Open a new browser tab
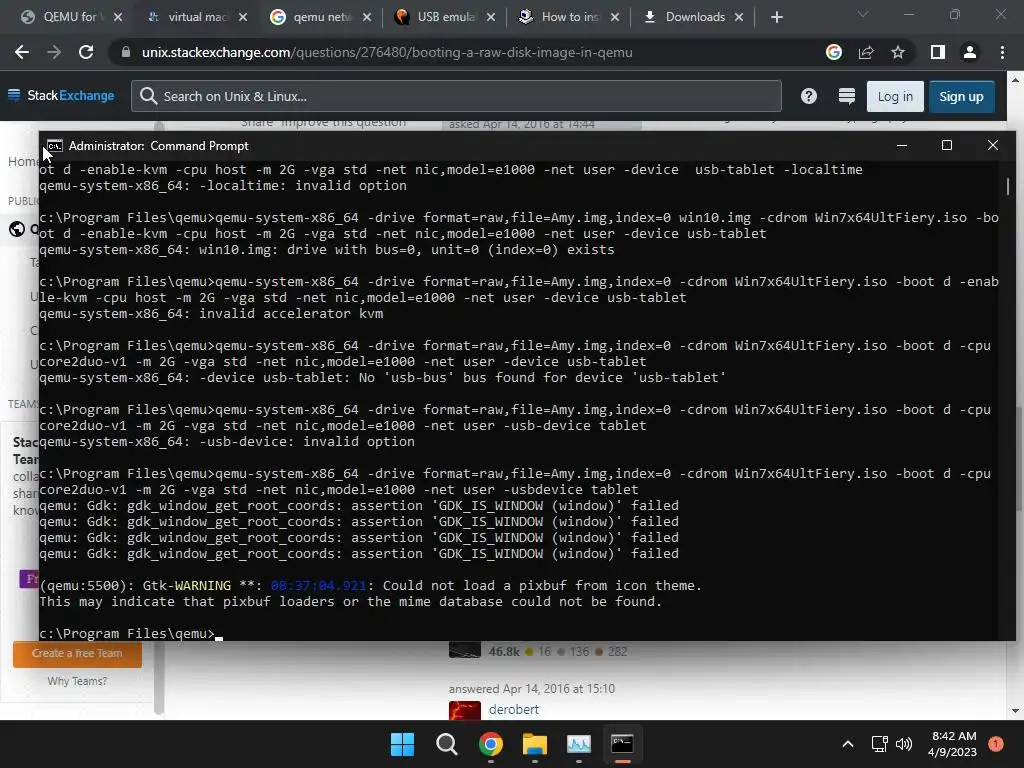 pyautogui.click(x=776, y=17)
